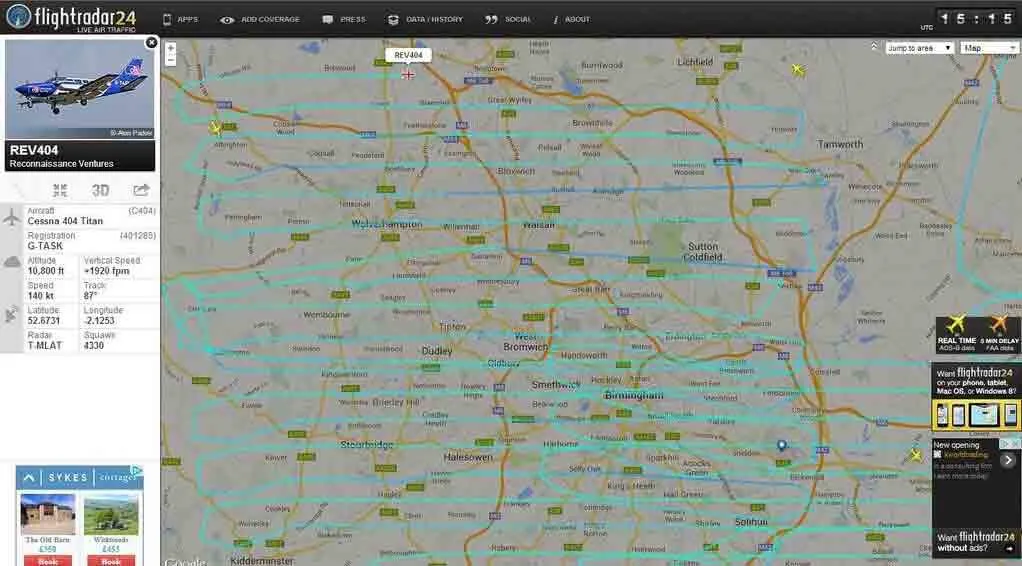Click the Real Time ADS-B legend plane icon

pyautogui.click(x=956, y=324)
